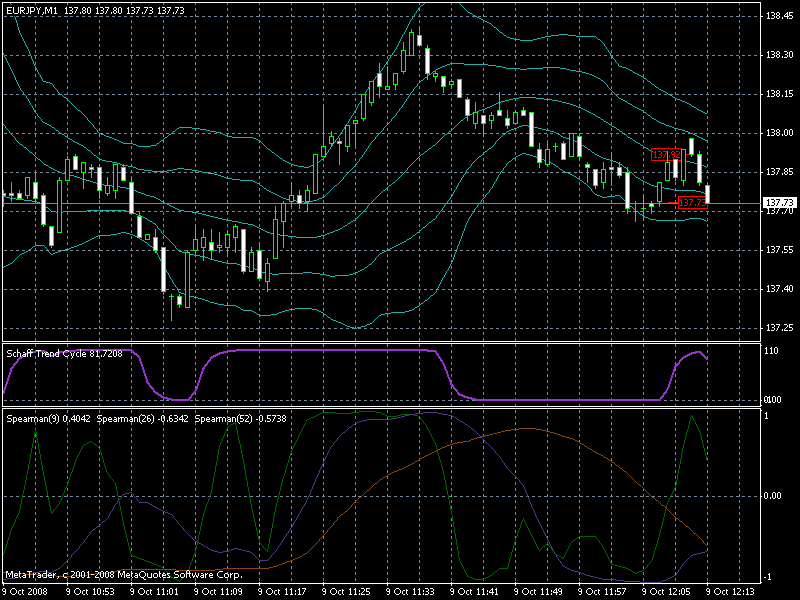
Task: Click the current price 137.73 axis marker
Action: tap(780, 203)
